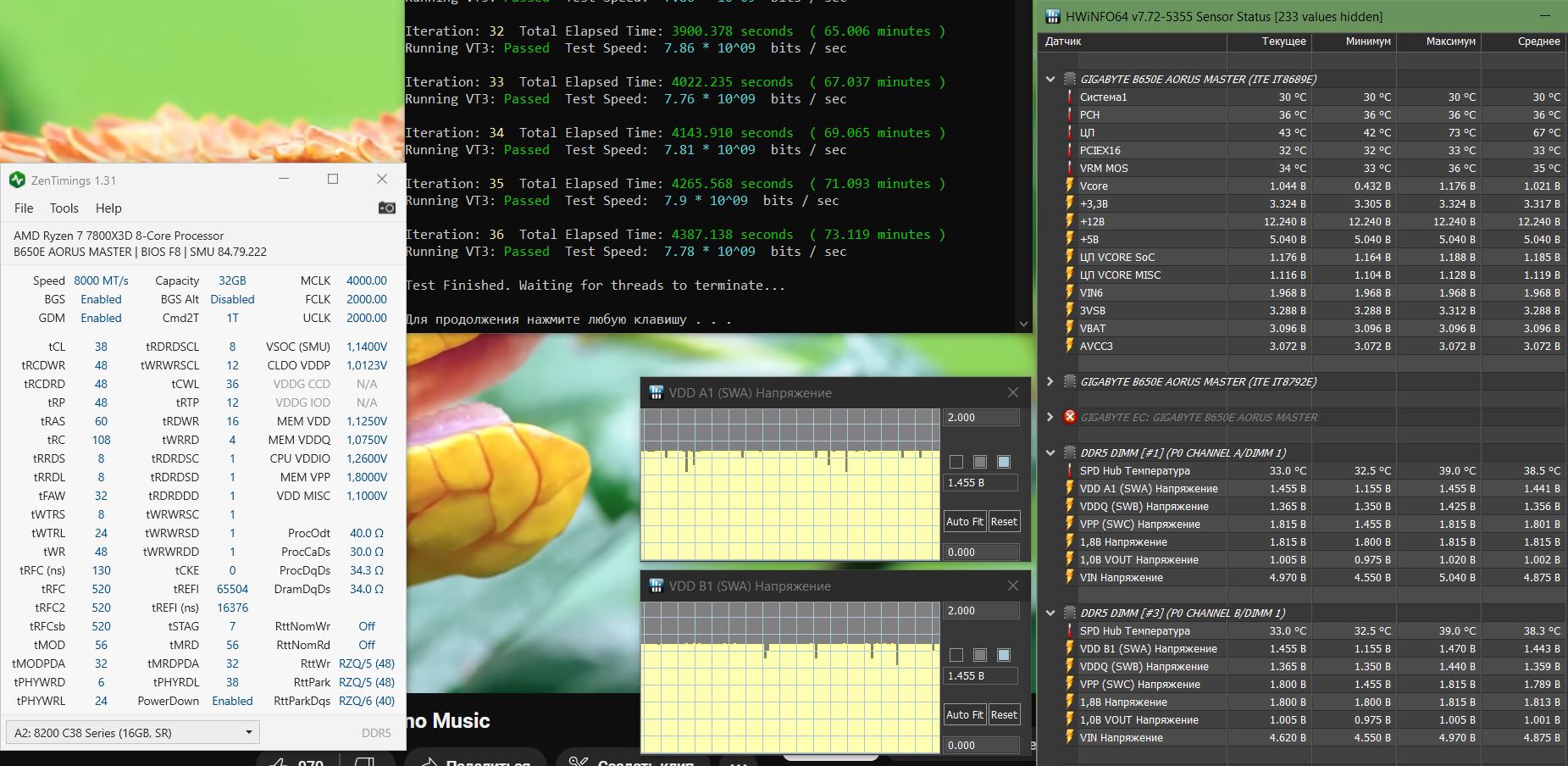Toggle the dark square in VDD B1 graph

tap(956, 655)
